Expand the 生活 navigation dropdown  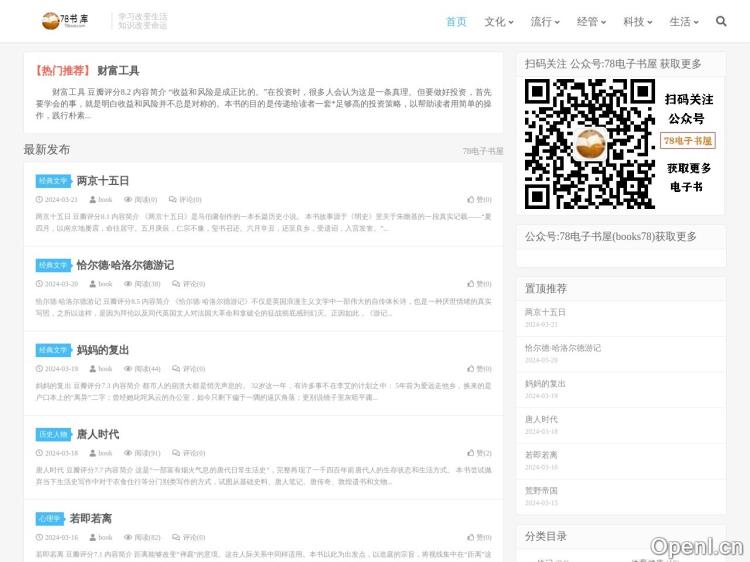pos(682,21)
